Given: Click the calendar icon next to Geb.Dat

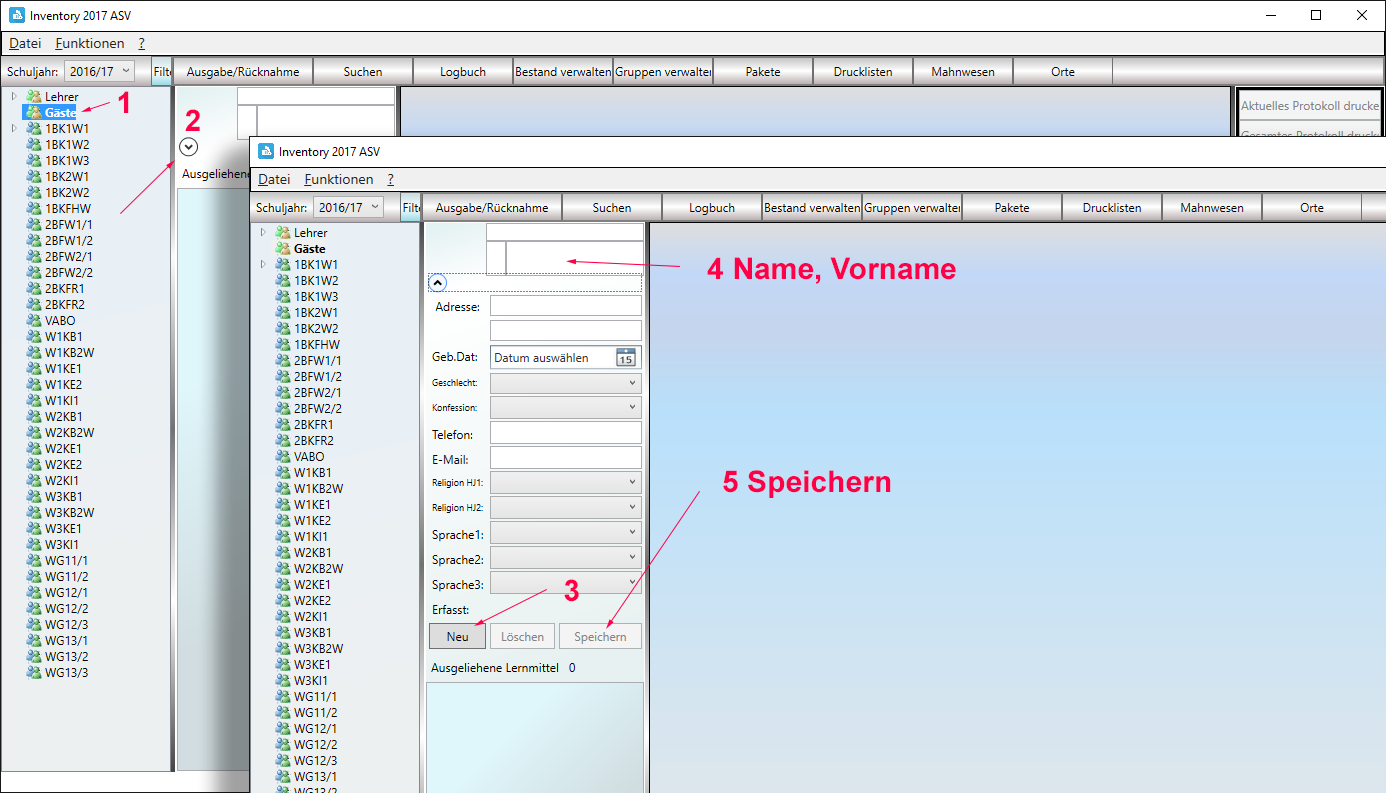Looking at the screenshot, I should [626, 357].
